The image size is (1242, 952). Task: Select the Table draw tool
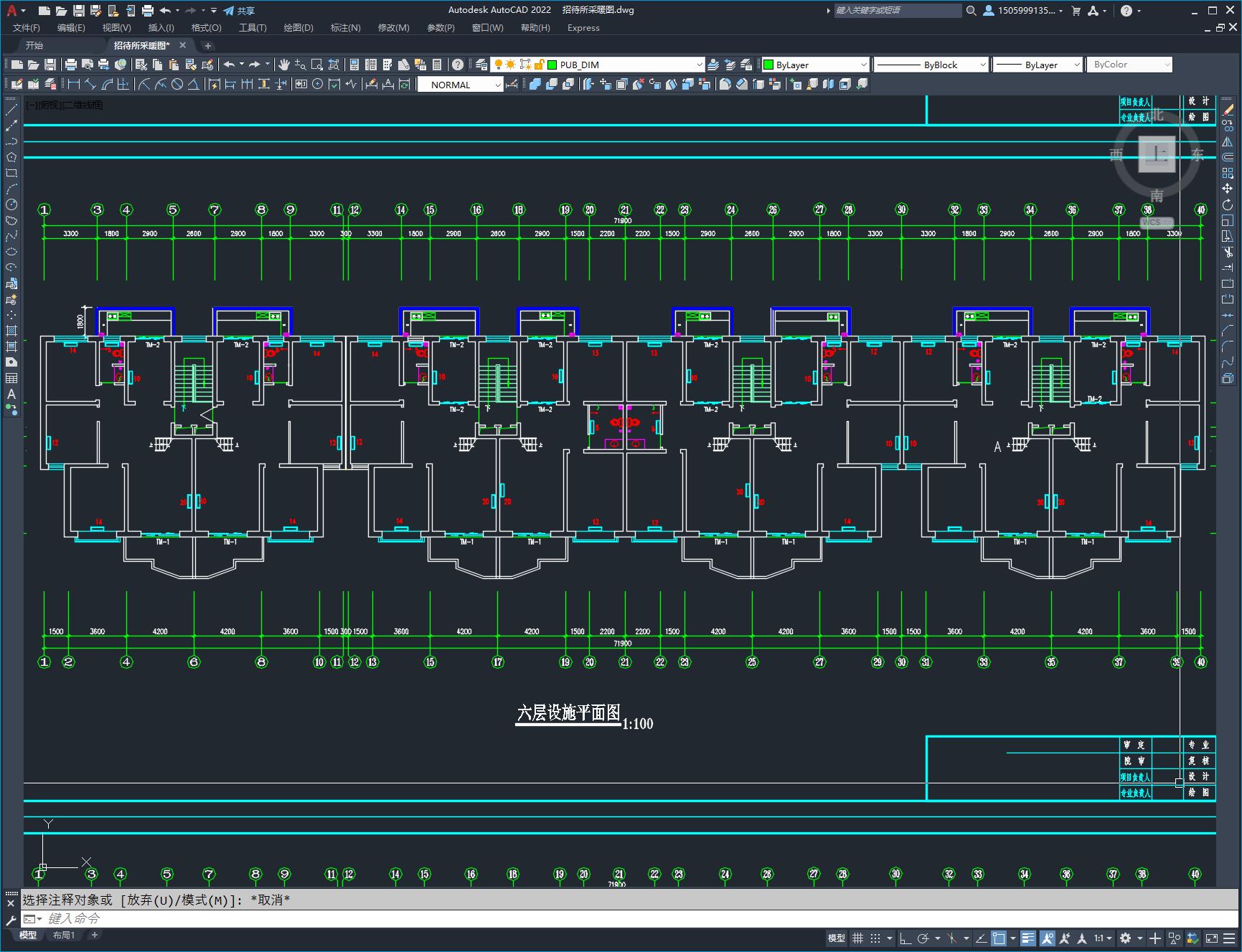[x=11, y=378]
